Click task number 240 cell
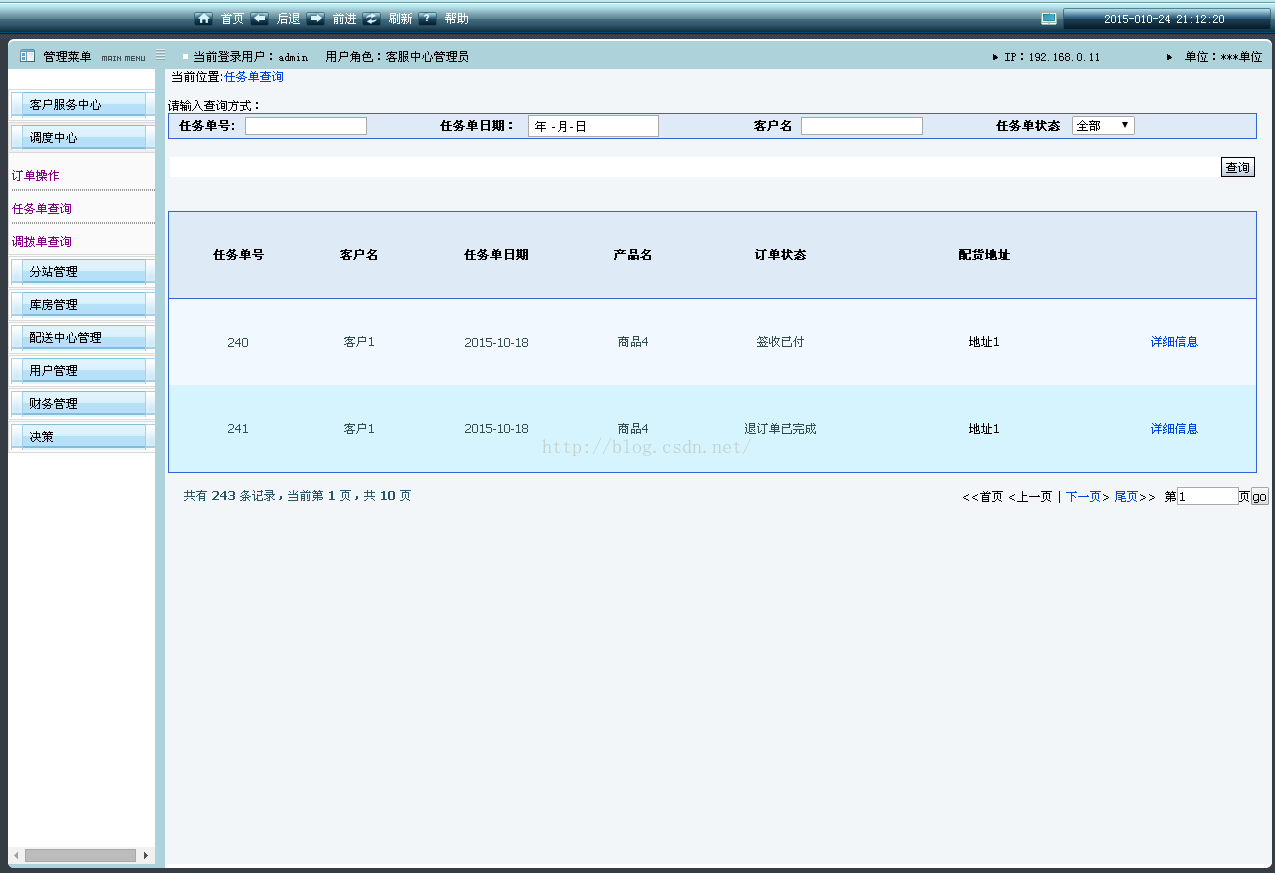 pos(238,343)
